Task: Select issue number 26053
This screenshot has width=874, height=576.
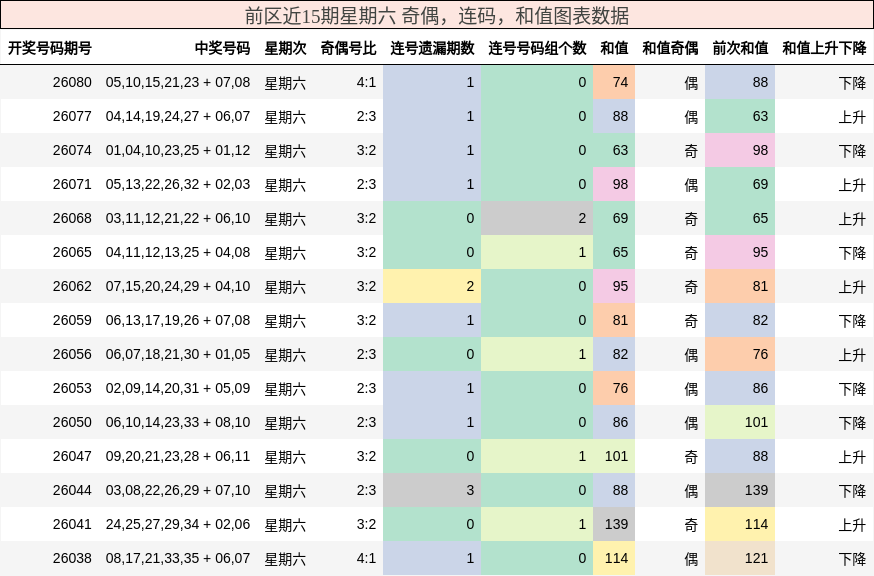Action: [72, 389]
